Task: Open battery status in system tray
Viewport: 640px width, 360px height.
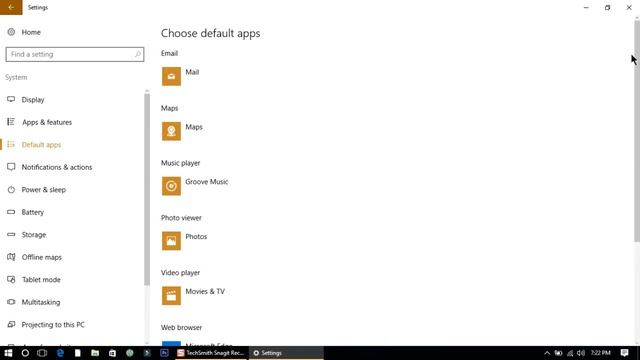Action: 558,353
